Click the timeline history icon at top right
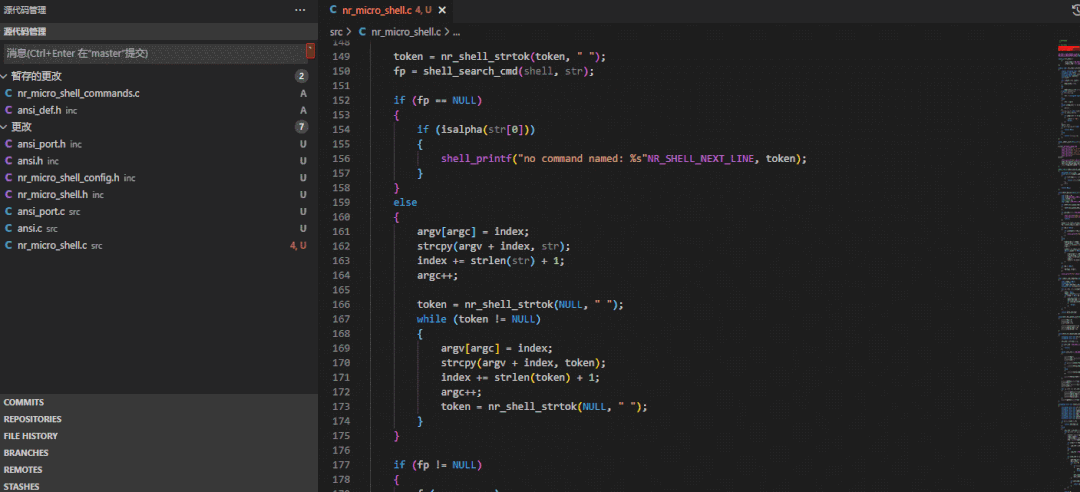This screenshot has width=1080, height=492. pyautogui.click(x=1074, y=10)
